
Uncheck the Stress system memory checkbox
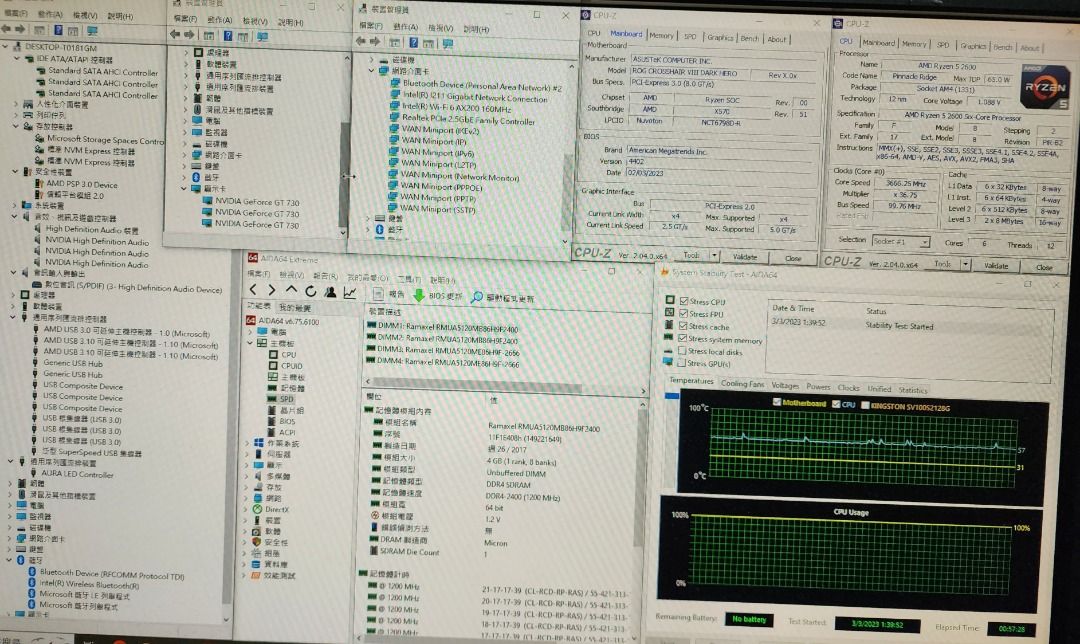pos(683,338)
